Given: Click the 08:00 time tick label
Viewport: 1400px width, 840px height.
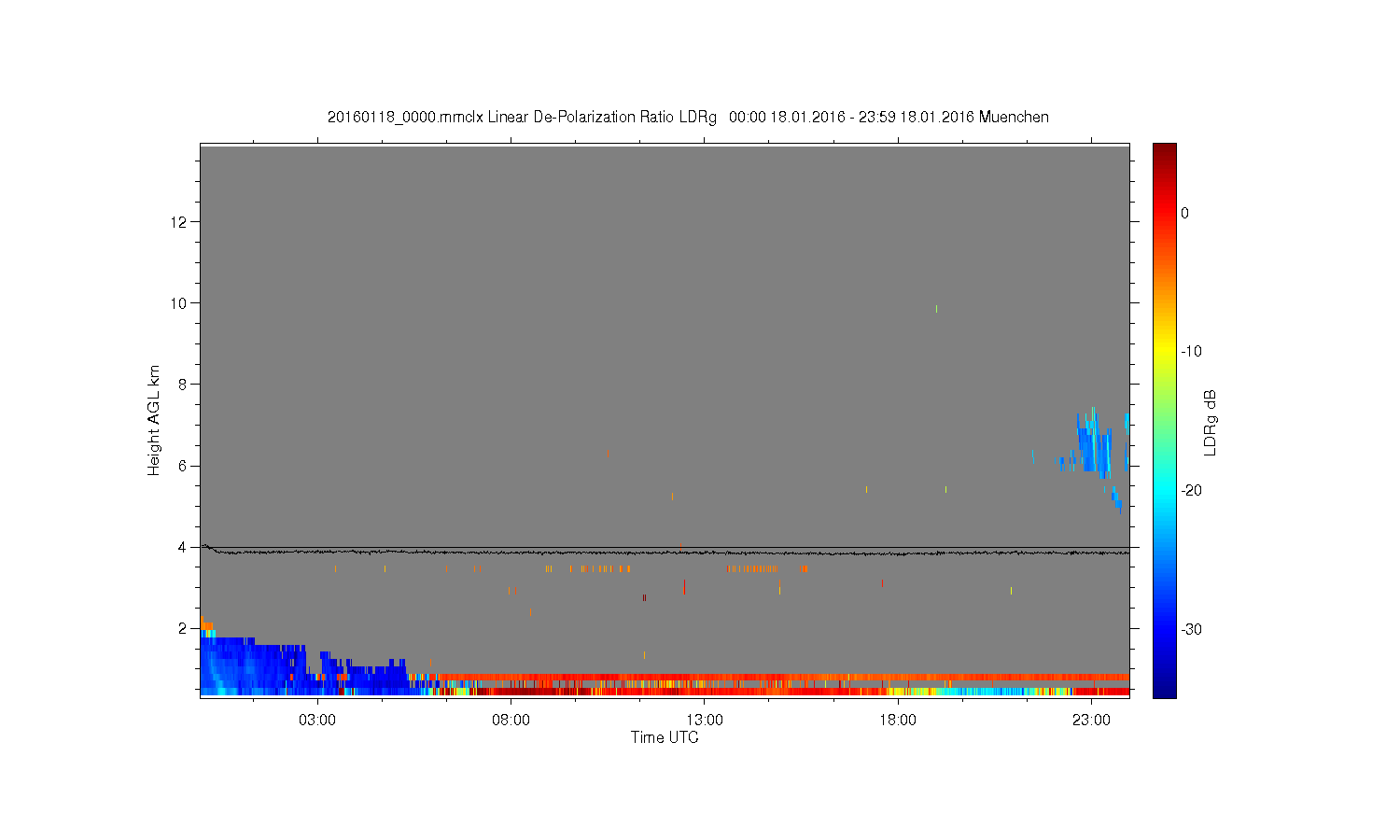Looking at the screenshot, I should point(511,721).
